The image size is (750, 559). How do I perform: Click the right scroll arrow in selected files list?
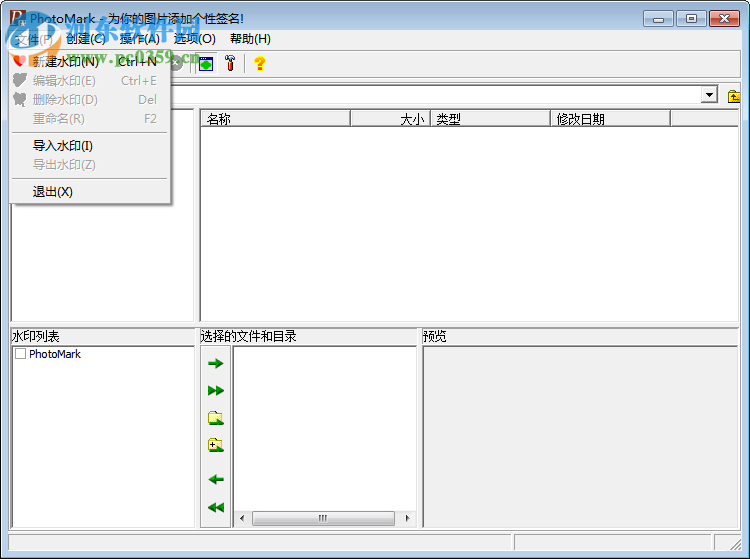408,518
